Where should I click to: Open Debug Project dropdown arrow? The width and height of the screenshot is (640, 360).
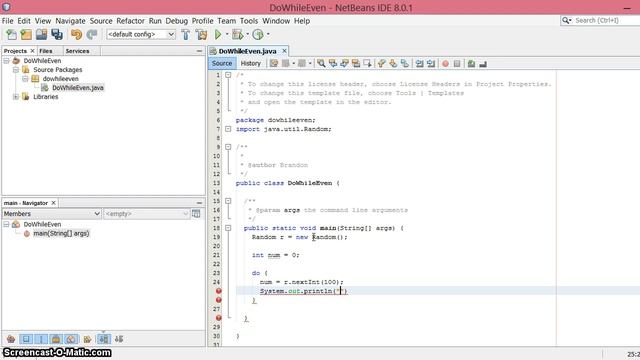(247, 34)
